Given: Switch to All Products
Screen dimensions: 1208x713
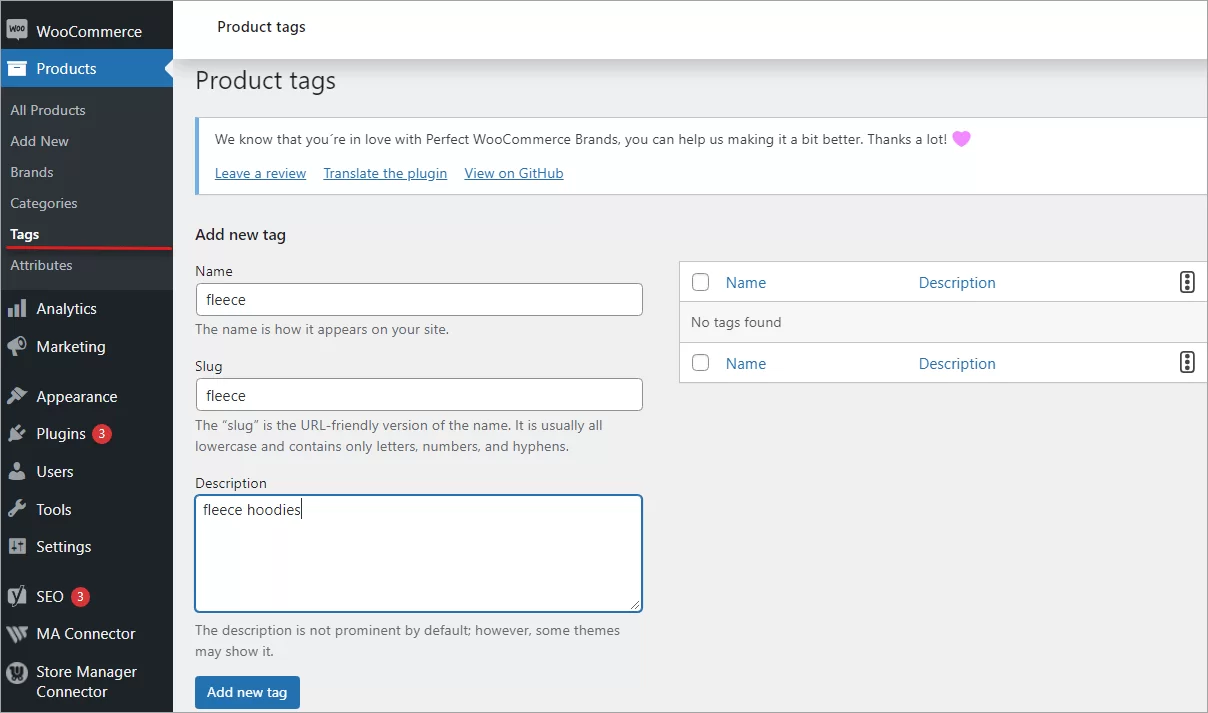Looking at the screenshot, I should 46,110.
